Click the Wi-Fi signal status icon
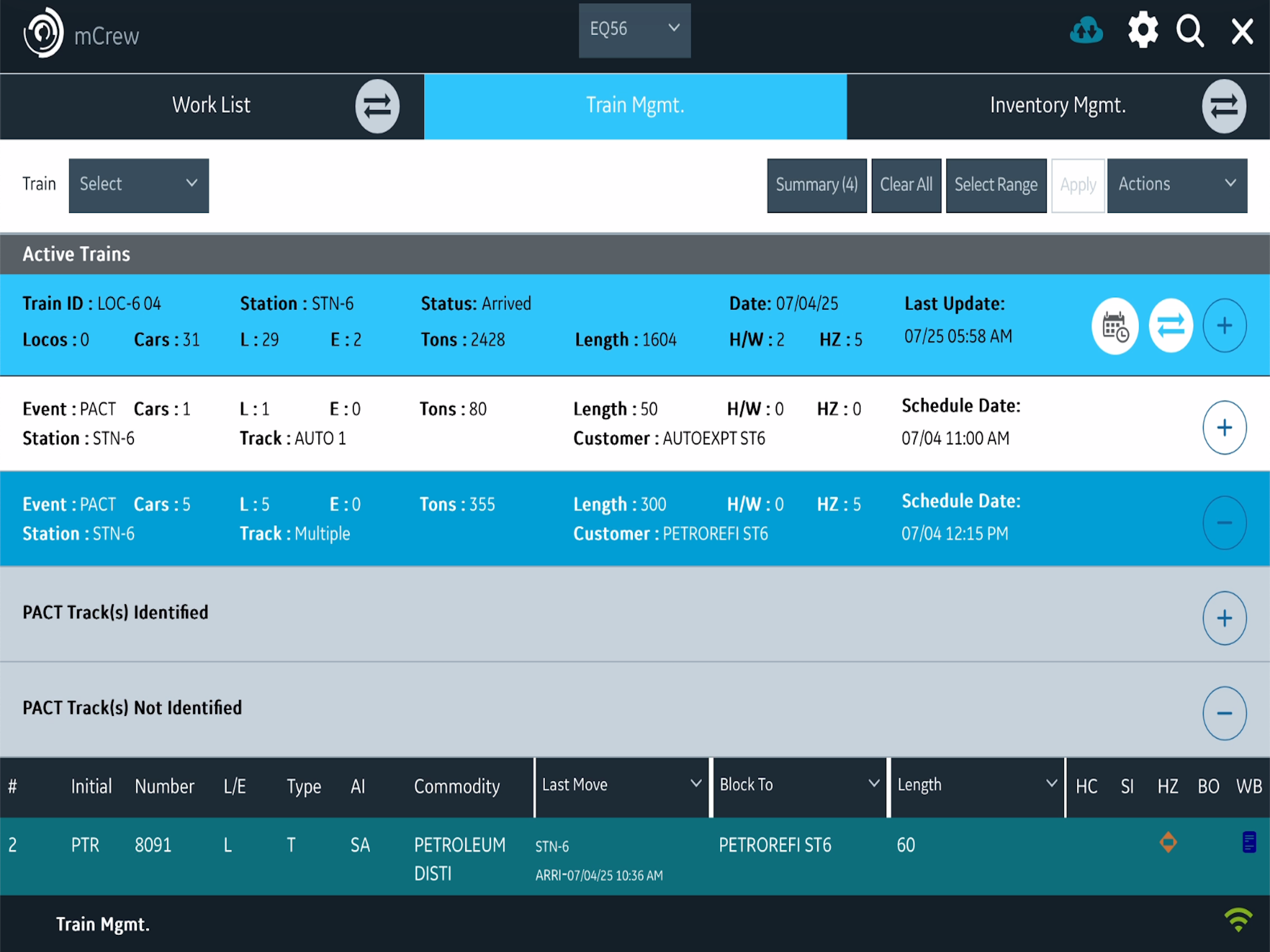The image size is (1270, 952). click(x=1238, y=920)
